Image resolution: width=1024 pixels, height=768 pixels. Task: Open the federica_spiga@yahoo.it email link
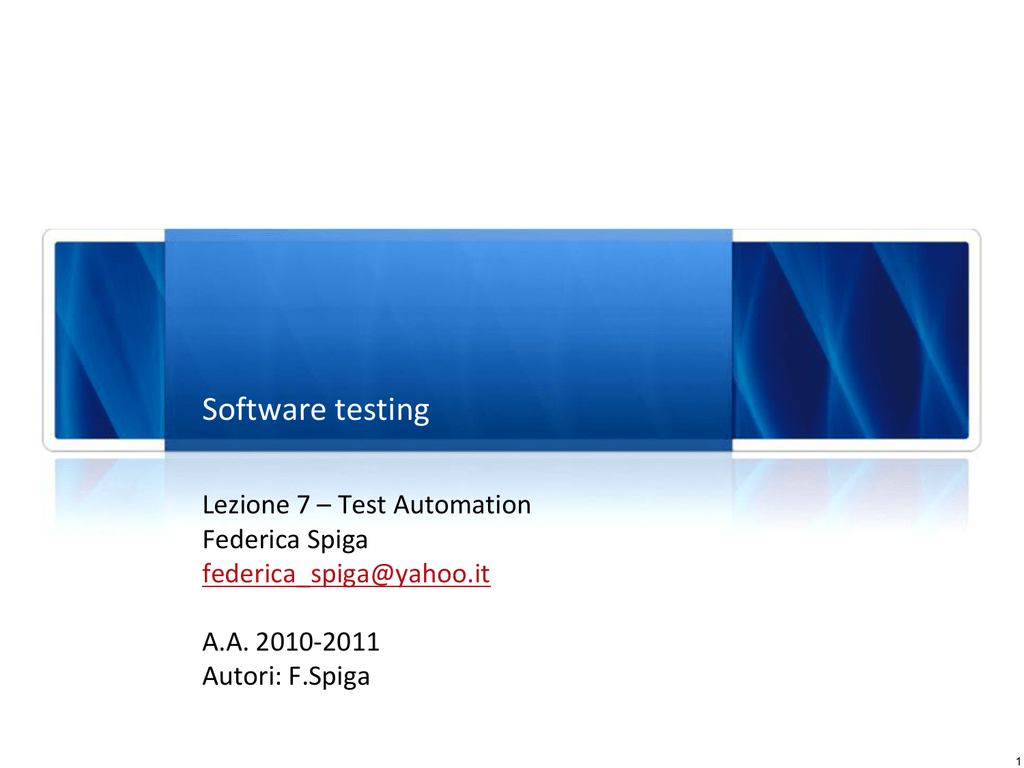coord(346,574)
